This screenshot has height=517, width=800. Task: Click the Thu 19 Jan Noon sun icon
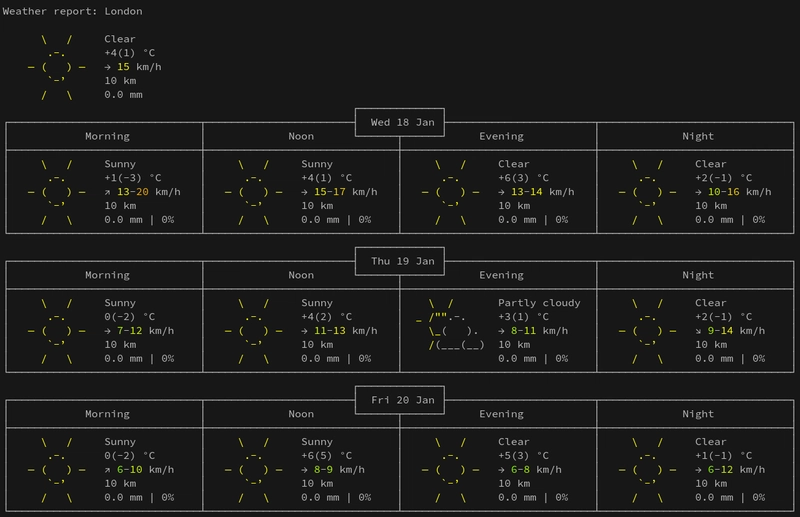point(253,331)
